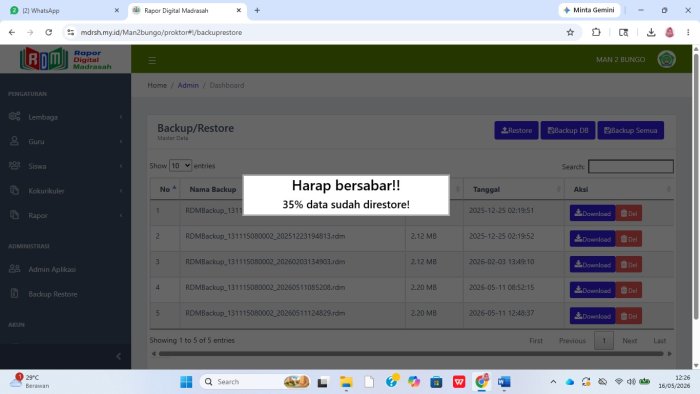The image size is (700, 394).
Task: Click the Rapor Digital Madrasah logo
Action: (66, 59)
